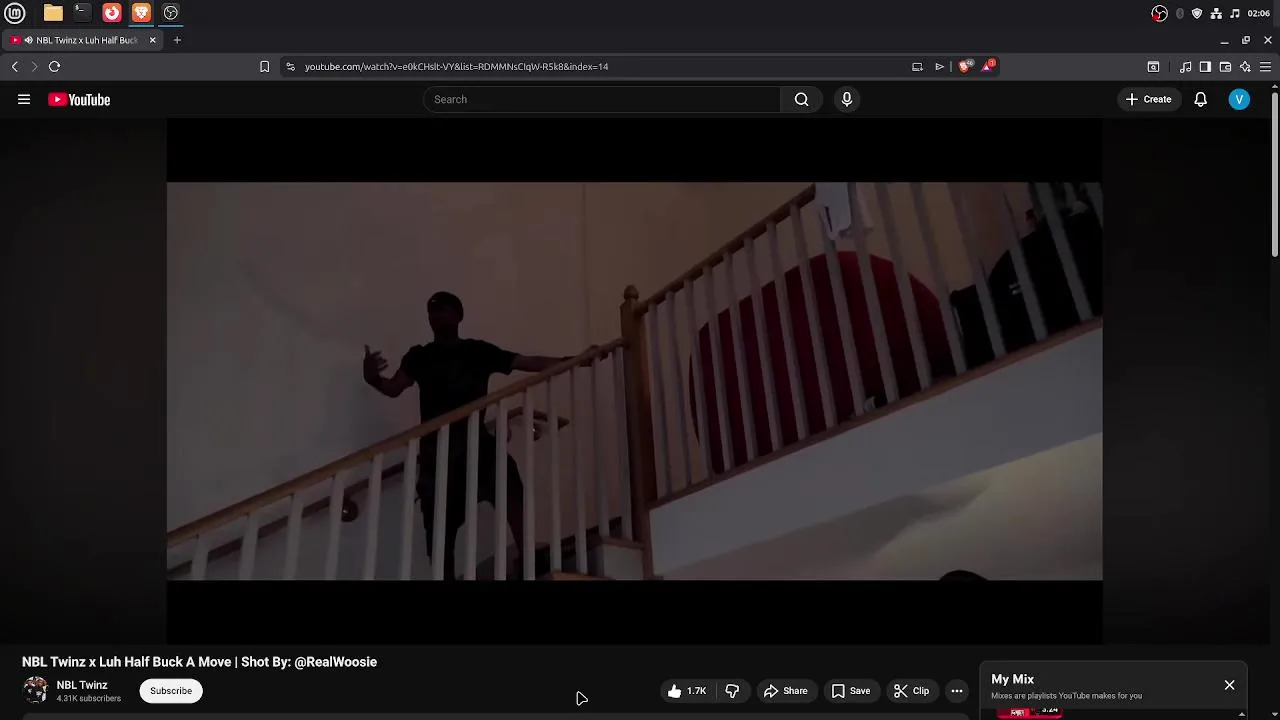Viewport: 1280px width, 720px height.
Task: Click the send arrow icon in address bar
Action: coord(940,66)
